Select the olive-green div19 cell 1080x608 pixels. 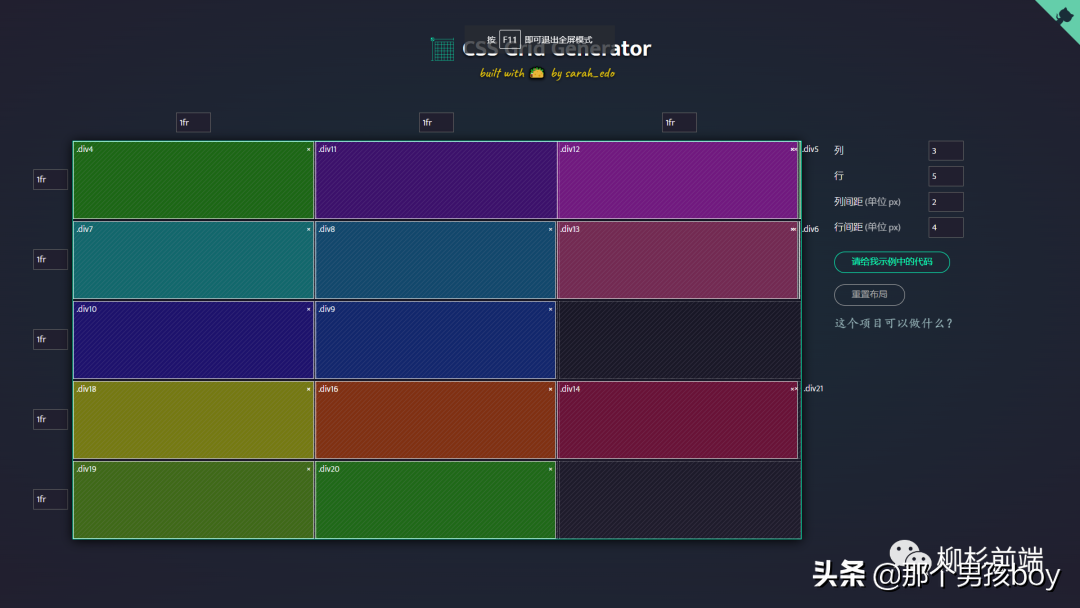[x=193, y=500]
